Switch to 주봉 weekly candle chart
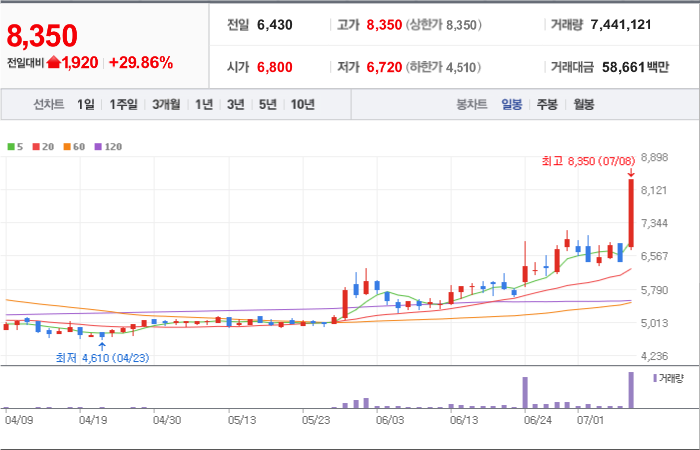 547,104
